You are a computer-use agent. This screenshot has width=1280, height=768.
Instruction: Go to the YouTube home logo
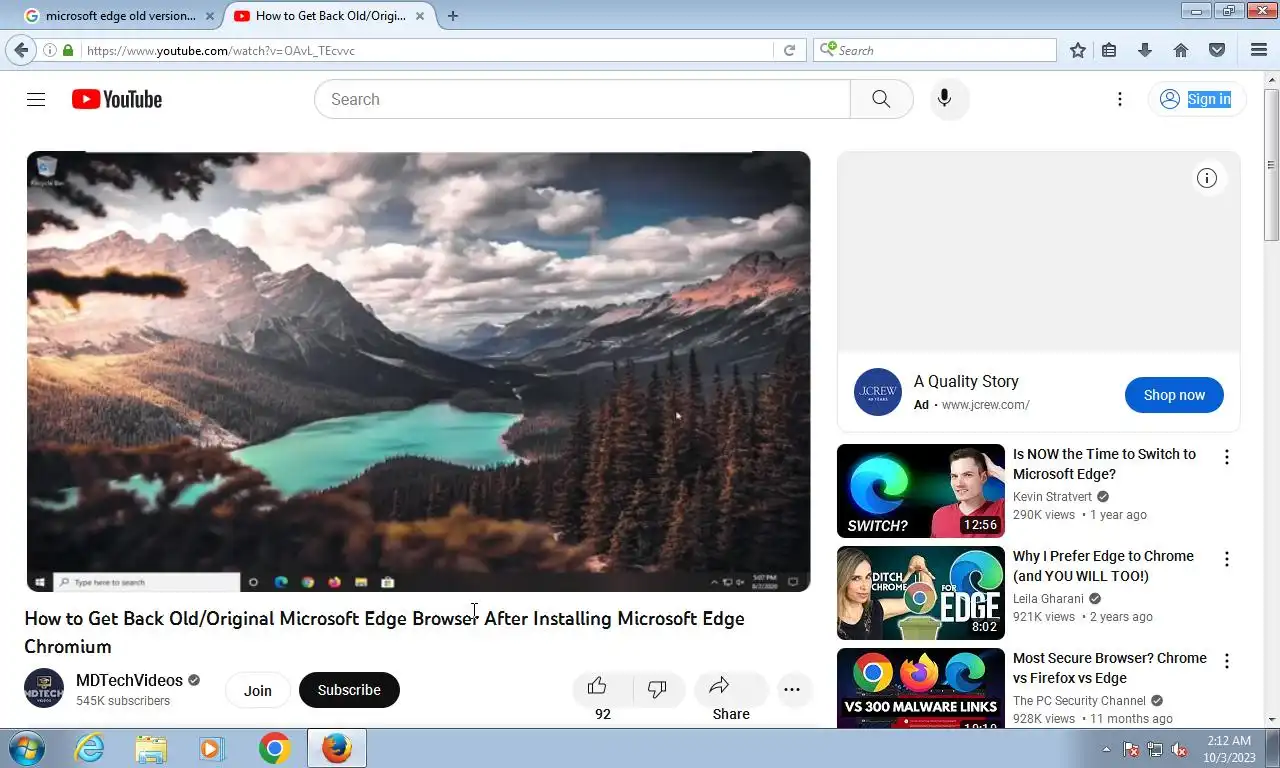coord(117,99)
